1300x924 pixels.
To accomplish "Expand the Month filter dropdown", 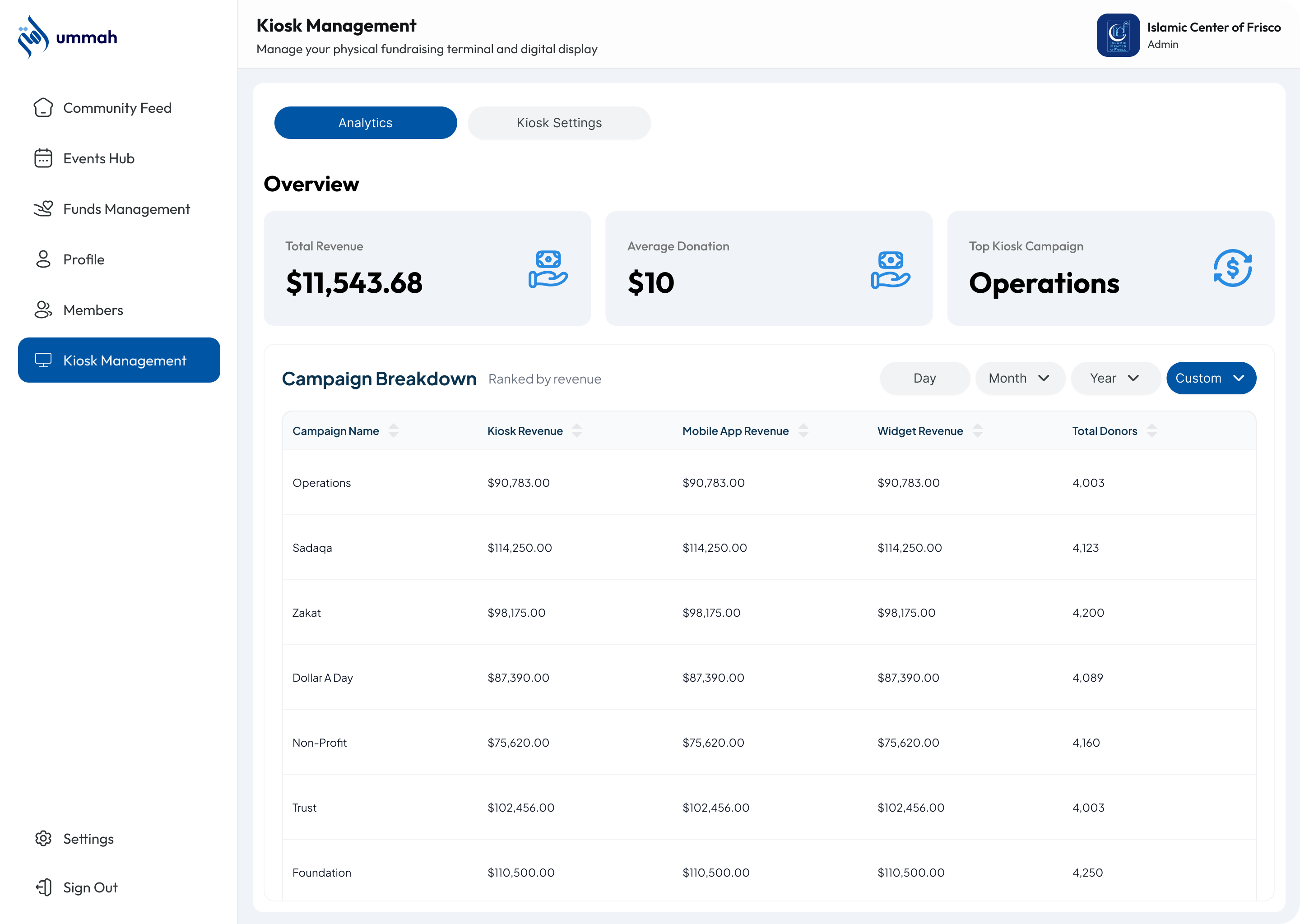I will (1020, 379).
